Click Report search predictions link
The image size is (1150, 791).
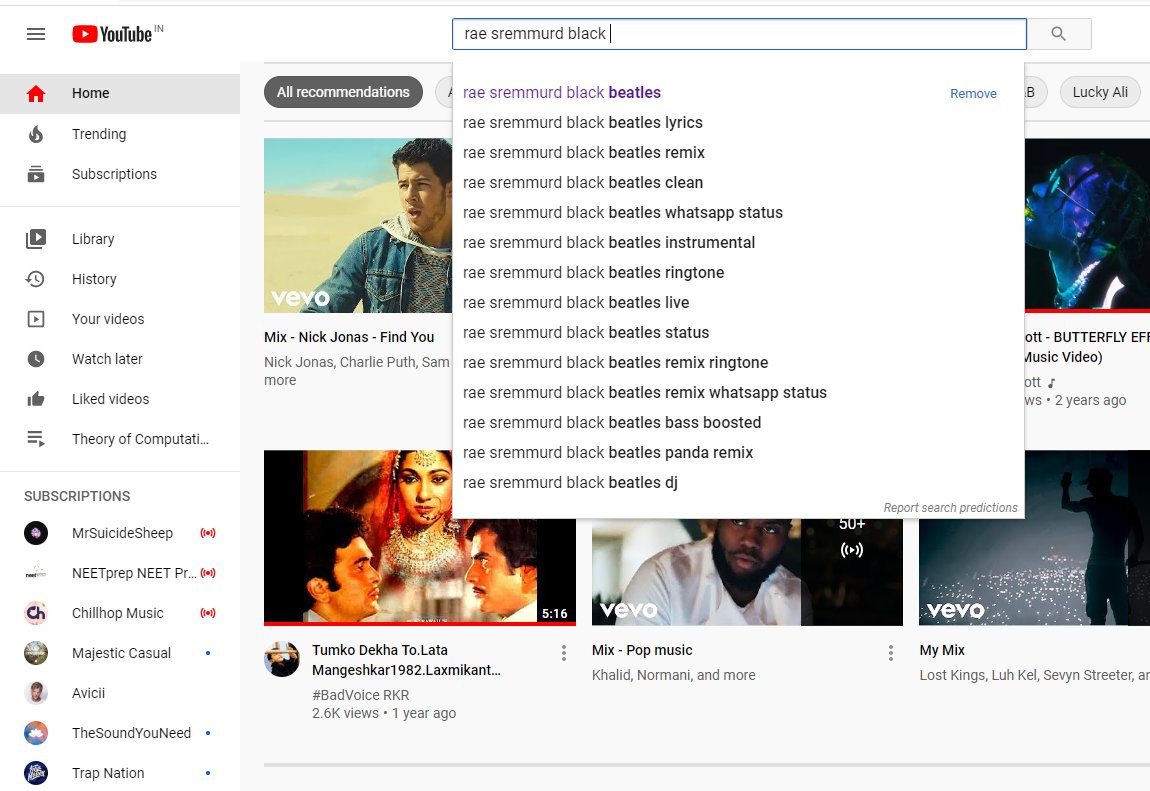point(951,508)
